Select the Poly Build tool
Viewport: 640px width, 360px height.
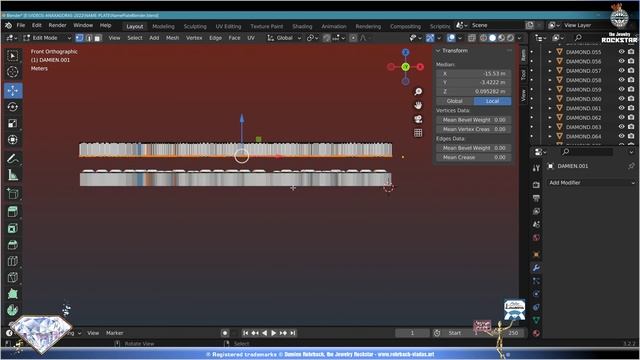click(x=13, y=294)
